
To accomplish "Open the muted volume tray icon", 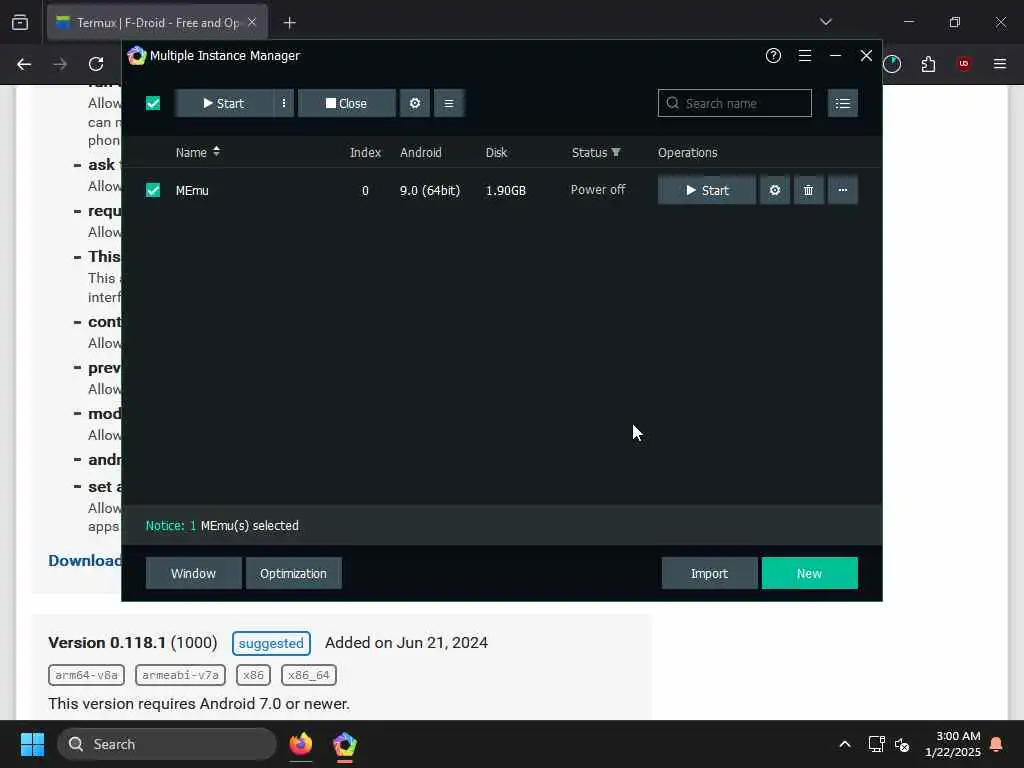I will click(x=903, y=744).
